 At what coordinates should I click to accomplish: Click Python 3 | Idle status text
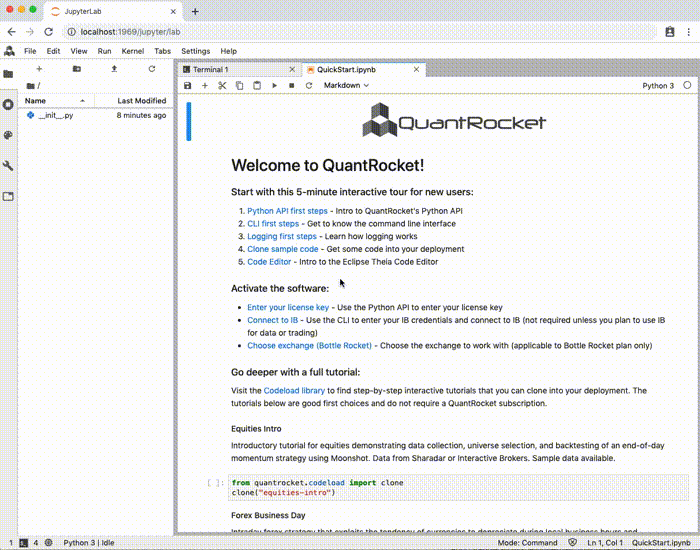click(x=89, y=543)
